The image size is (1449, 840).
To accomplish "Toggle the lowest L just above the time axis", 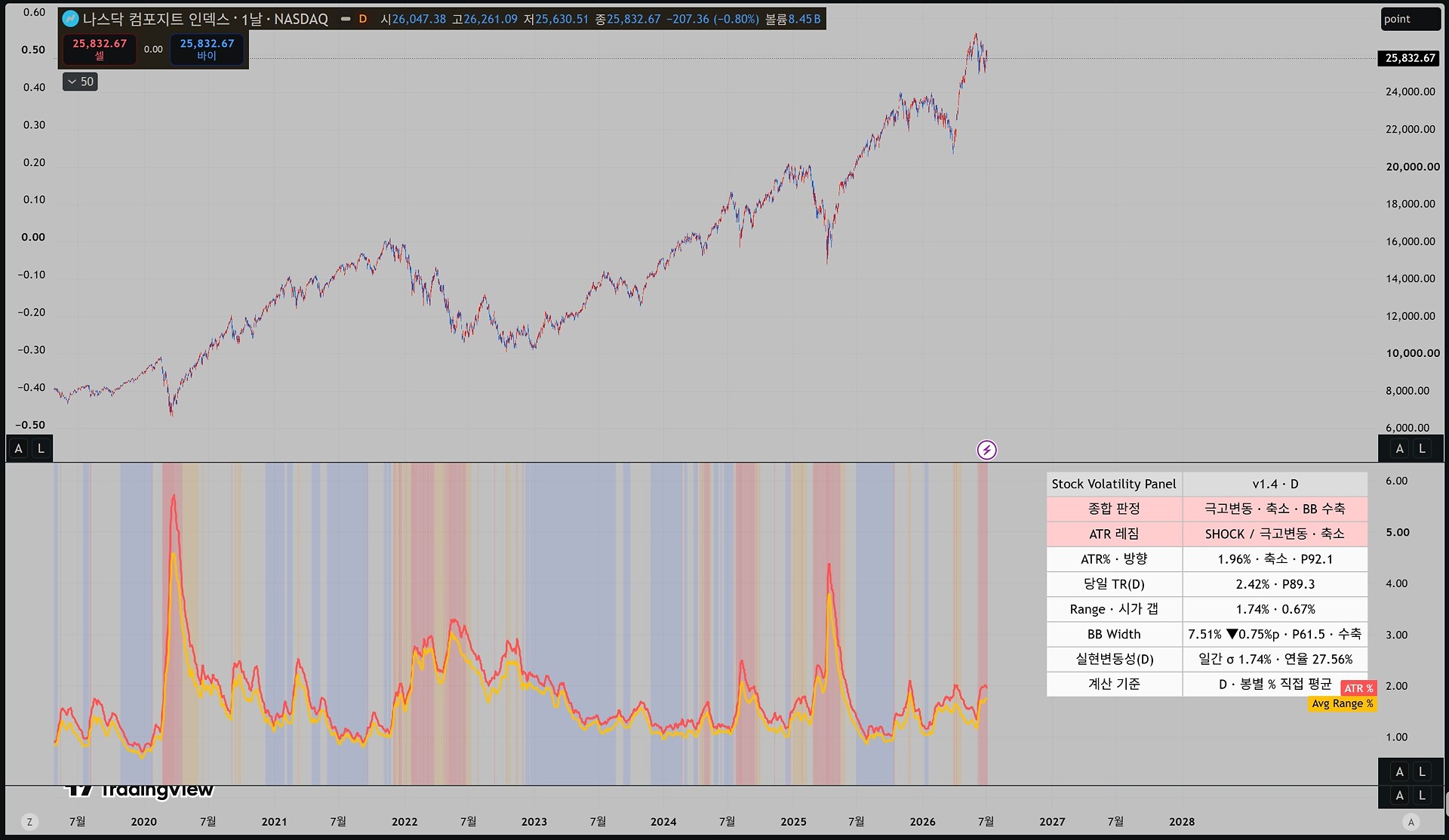I will [x=1422, y=795].
